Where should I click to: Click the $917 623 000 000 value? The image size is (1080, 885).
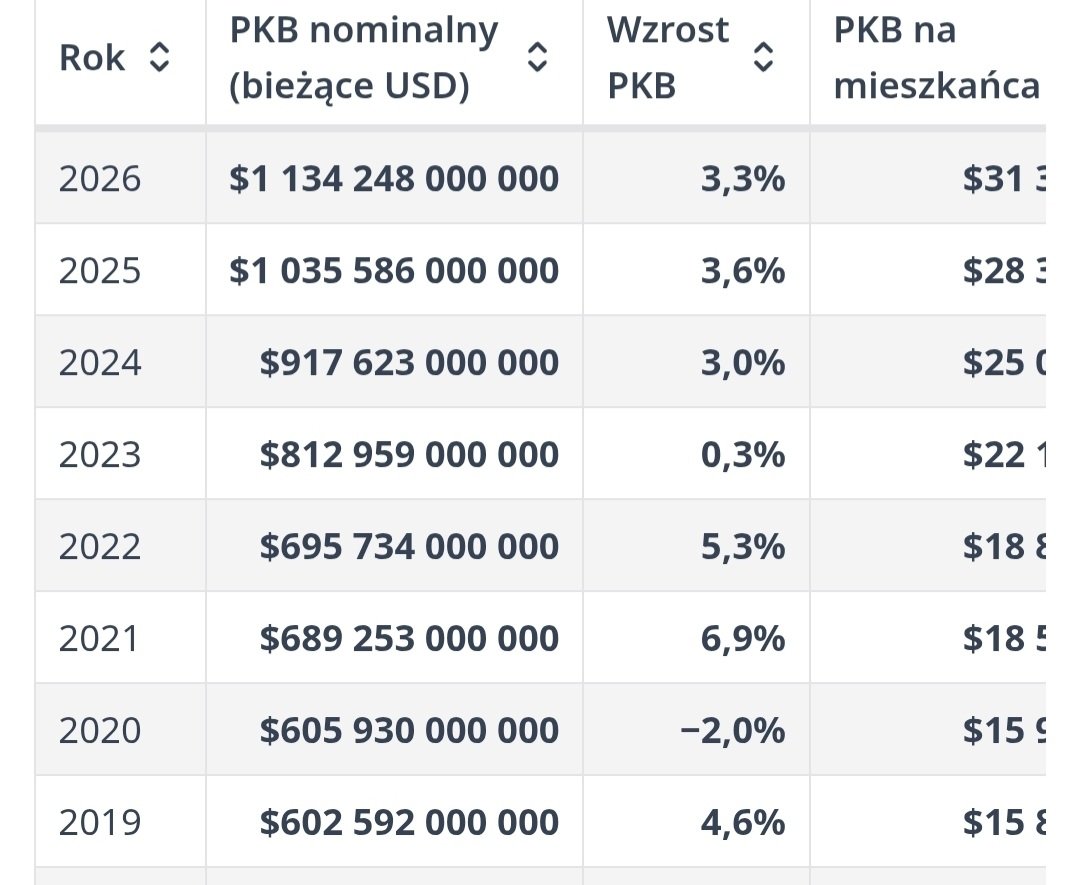click(409, 363)
